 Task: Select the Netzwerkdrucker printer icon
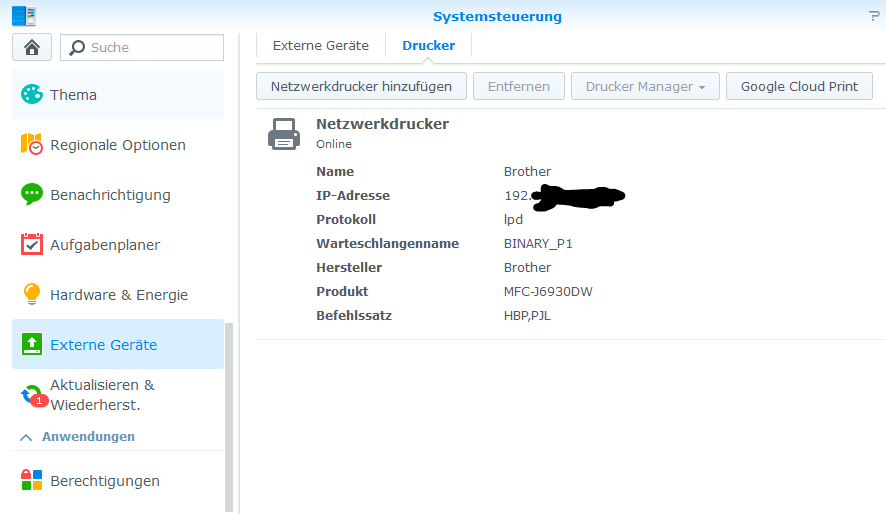[284, 133]
